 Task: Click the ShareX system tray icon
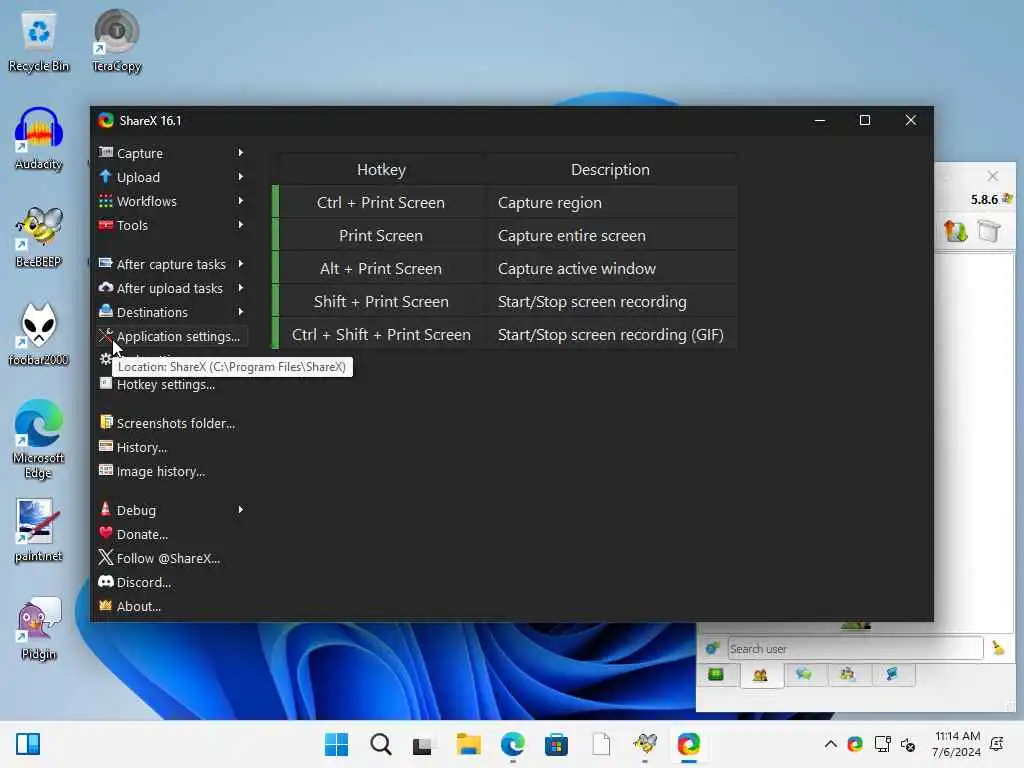point(855,744)
